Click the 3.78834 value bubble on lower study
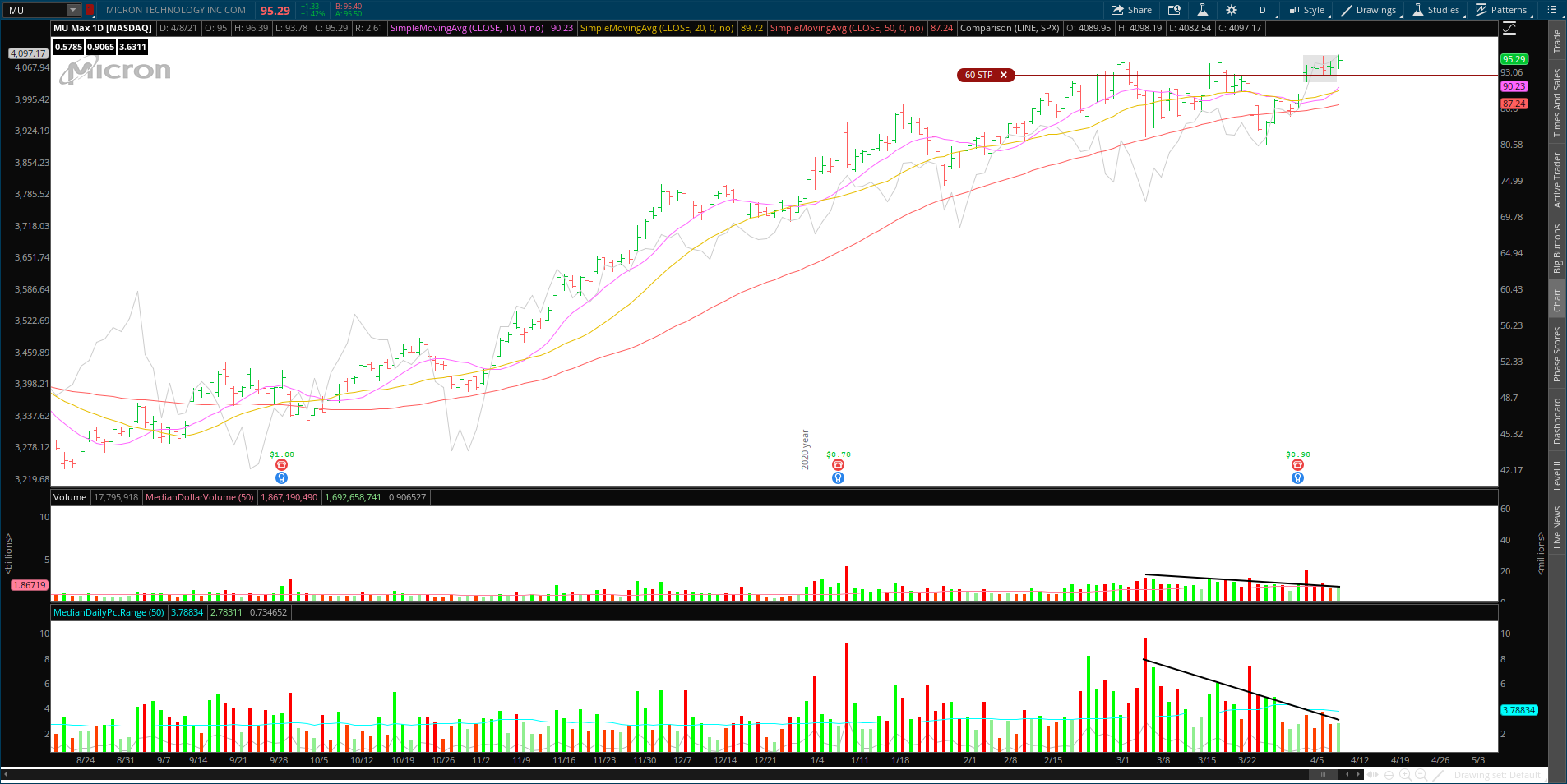 point(1518,710)
